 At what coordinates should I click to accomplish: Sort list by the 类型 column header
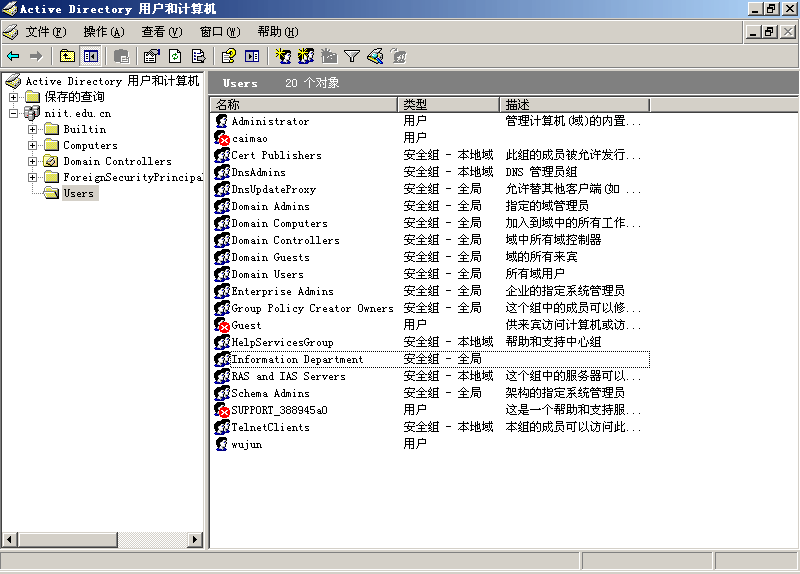[x=448, y=104]
